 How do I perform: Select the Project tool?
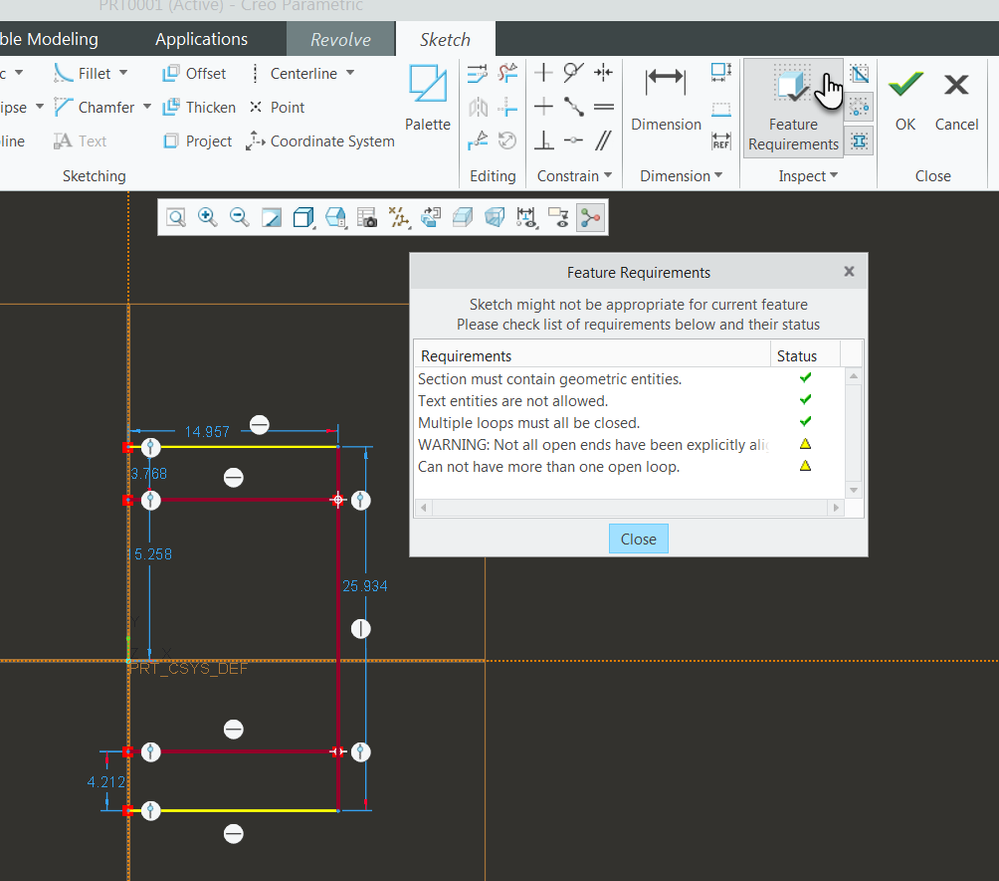(x=198, y=141)
